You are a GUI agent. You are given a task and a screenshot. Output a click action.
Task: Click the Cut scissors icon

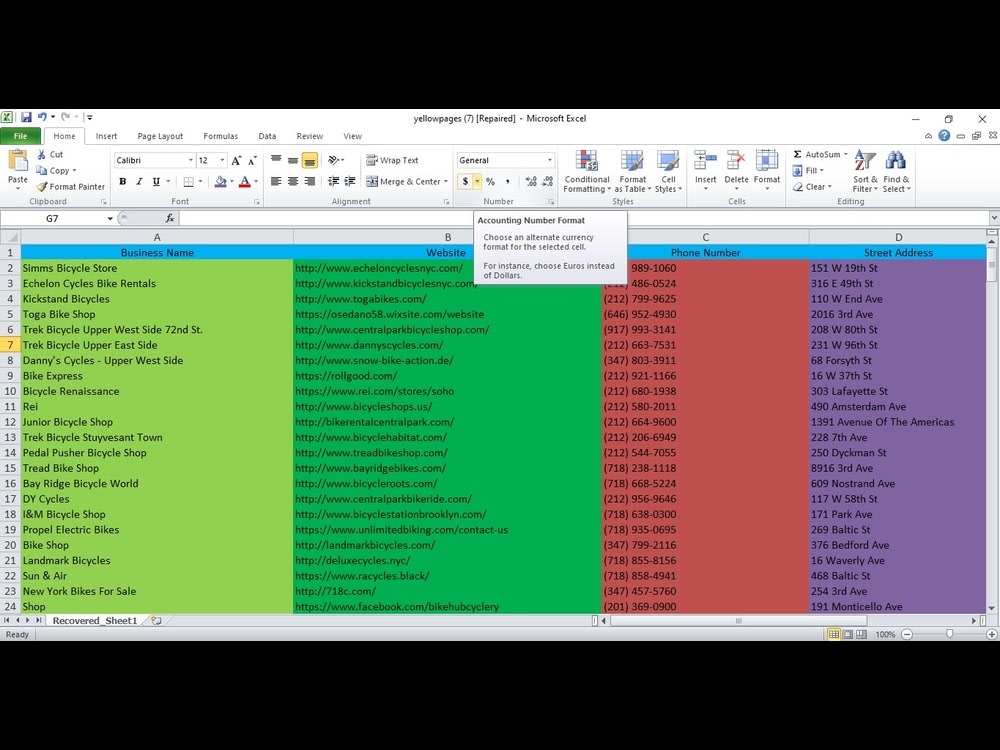(41, 154)
